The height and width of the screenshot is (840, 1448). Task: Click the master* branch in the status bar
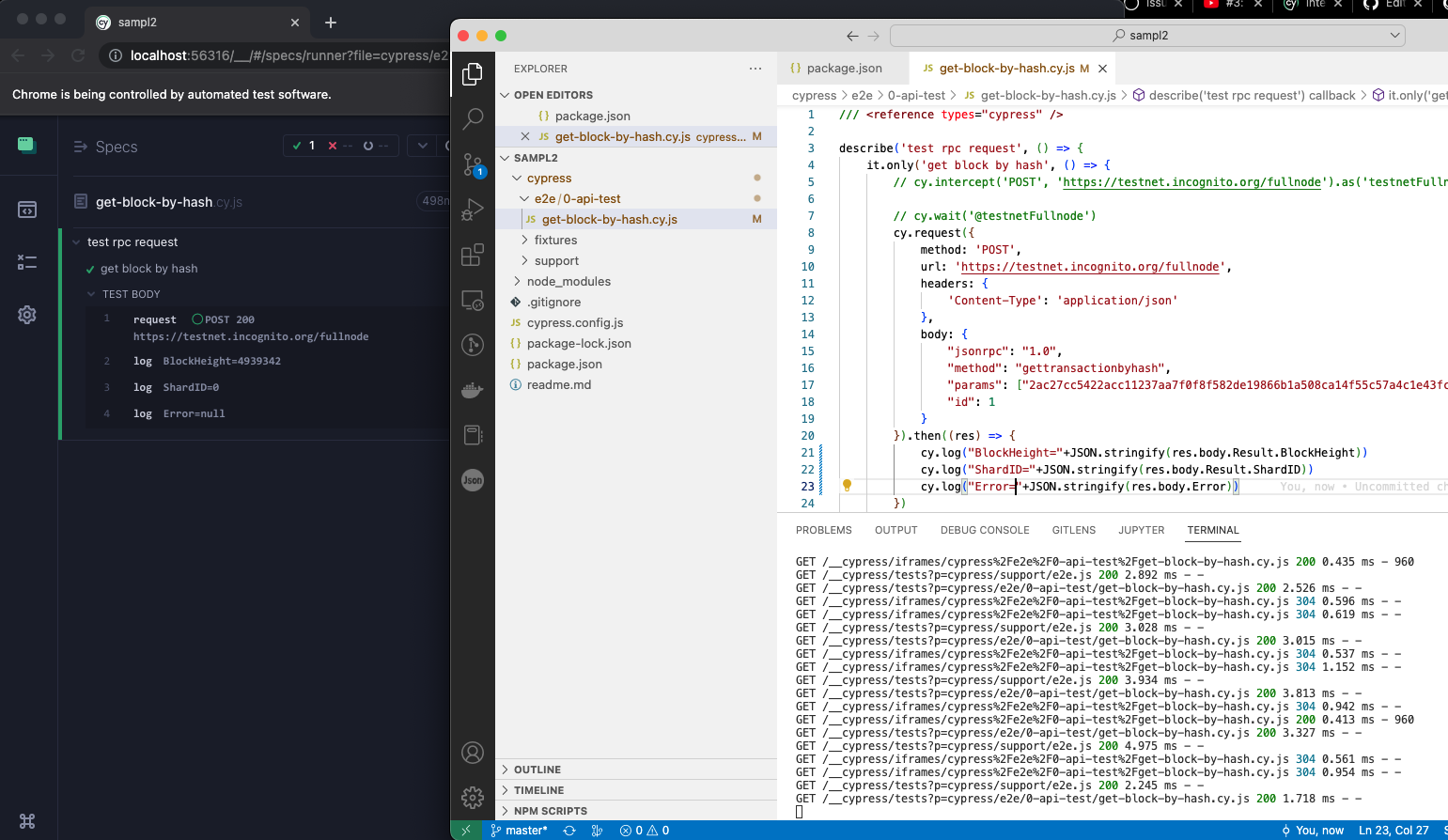[x=521, y=831]
